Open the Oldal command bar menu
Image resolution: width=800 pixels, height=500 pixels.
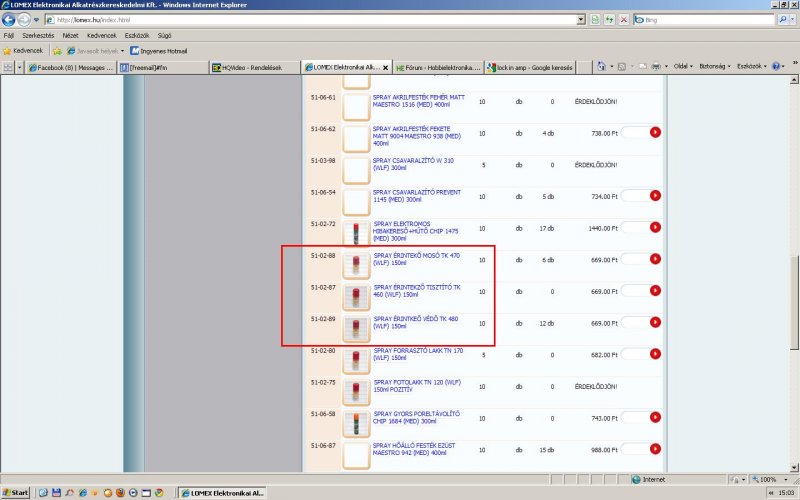tap(683, 66)
